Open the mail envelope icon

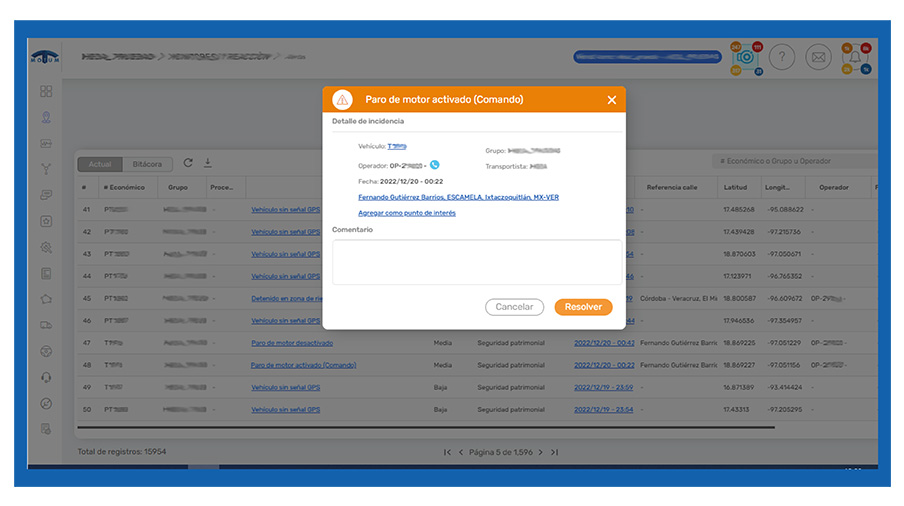click(818, 57)
